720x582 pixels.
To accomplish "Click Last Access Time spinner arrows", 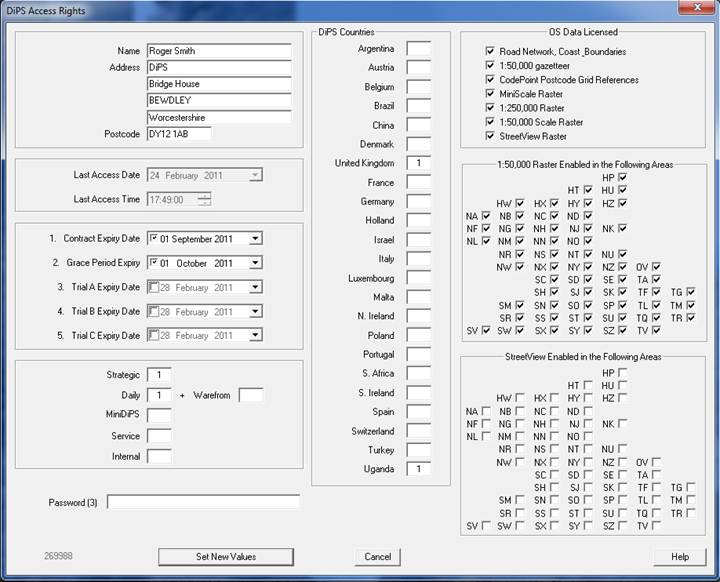I will [204, 199].
